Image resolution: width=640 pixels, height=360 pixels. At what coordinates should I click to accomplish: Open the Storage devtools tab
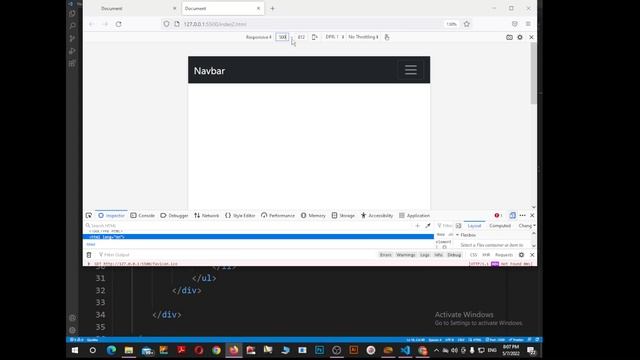pyautogui.click(x=343, y=216)
